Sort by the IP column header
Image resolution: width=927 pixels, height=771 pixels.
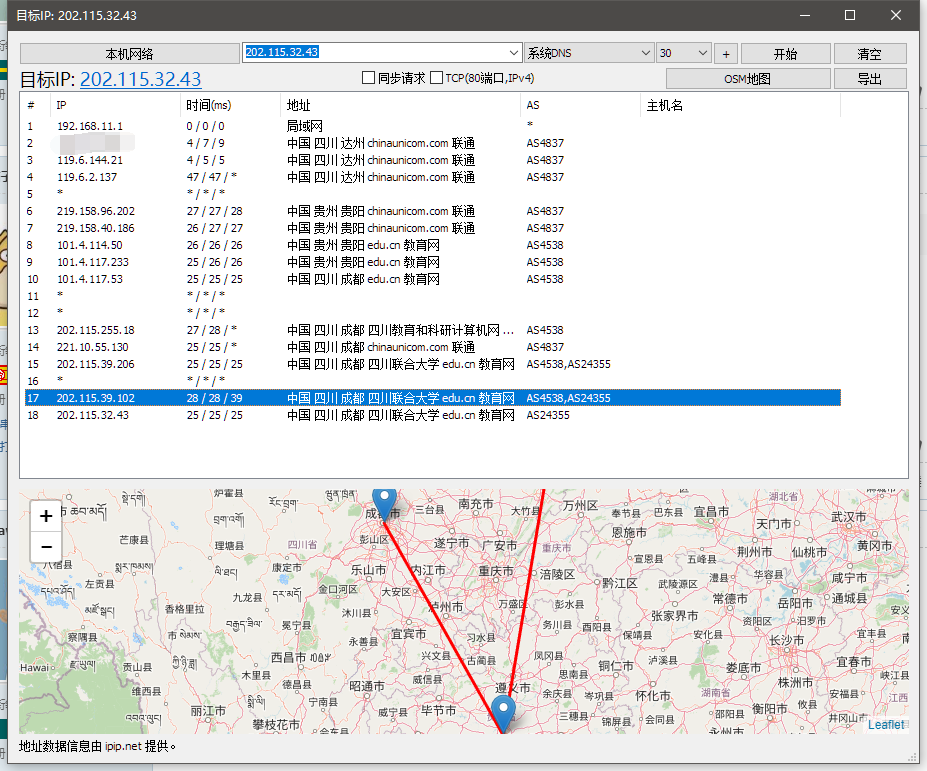(x=116, y=105)
